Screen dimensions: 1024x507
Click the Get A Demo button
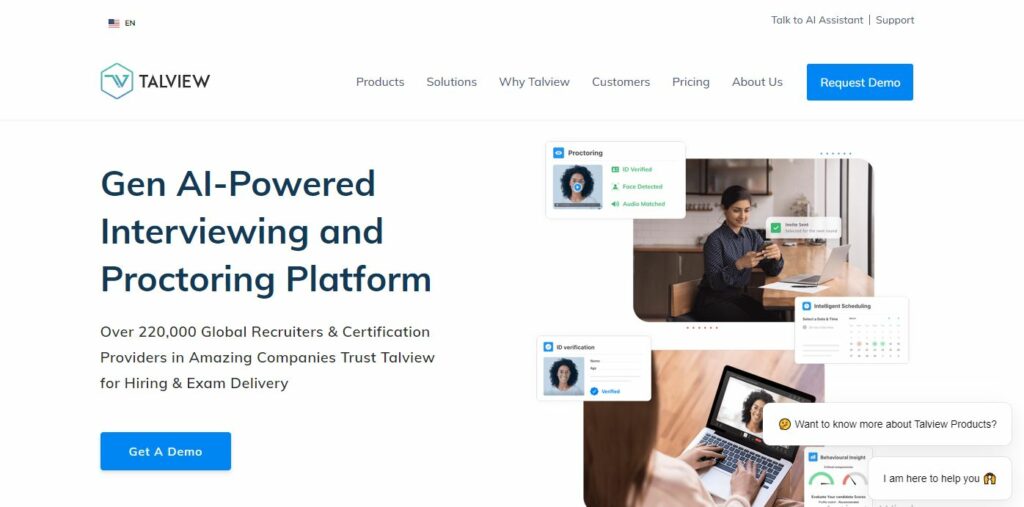tap(165, 451)
